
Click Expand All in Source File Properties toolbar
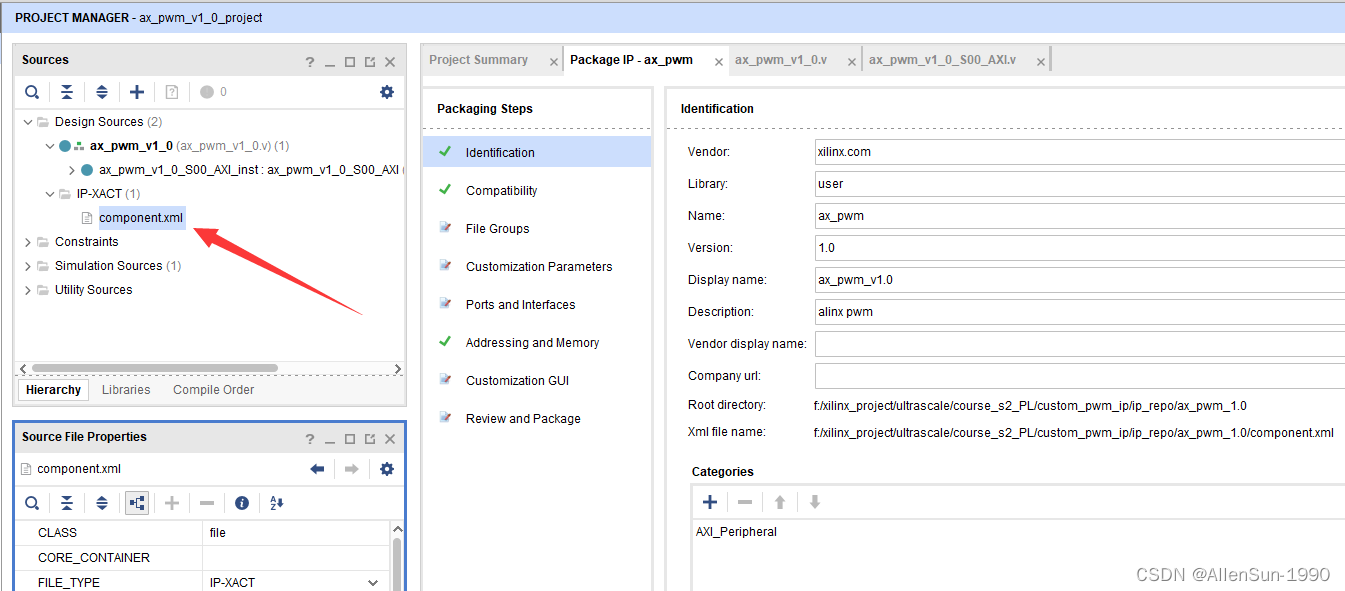point(102,503)
